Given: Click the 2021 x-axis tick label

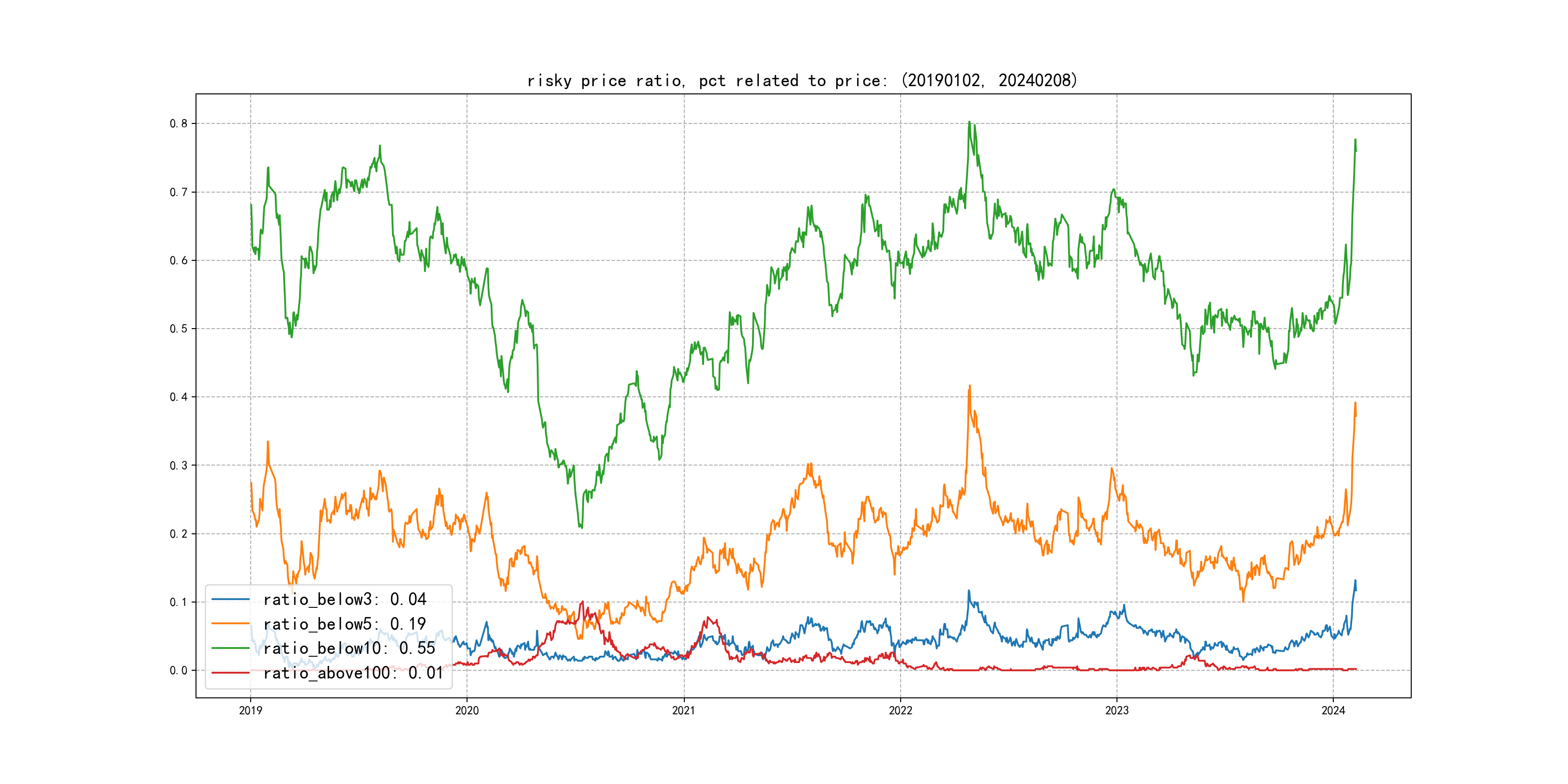Looking at the screenshot, I should coord(683,710).
